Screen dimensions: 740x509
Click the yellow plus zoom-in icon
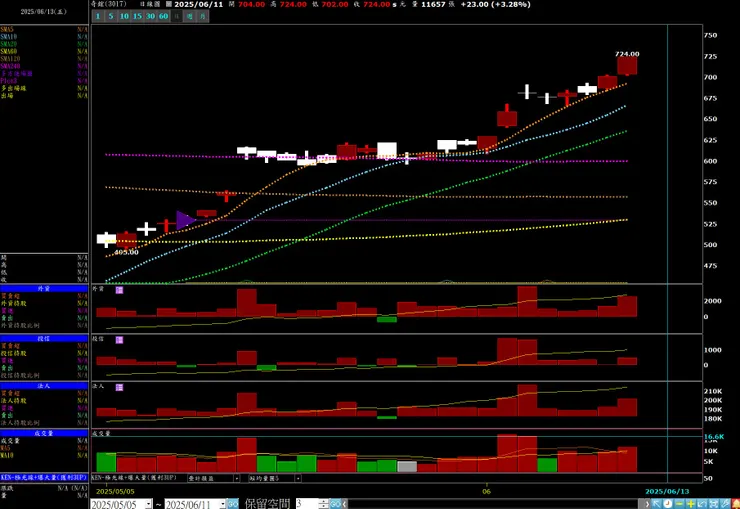690,504
